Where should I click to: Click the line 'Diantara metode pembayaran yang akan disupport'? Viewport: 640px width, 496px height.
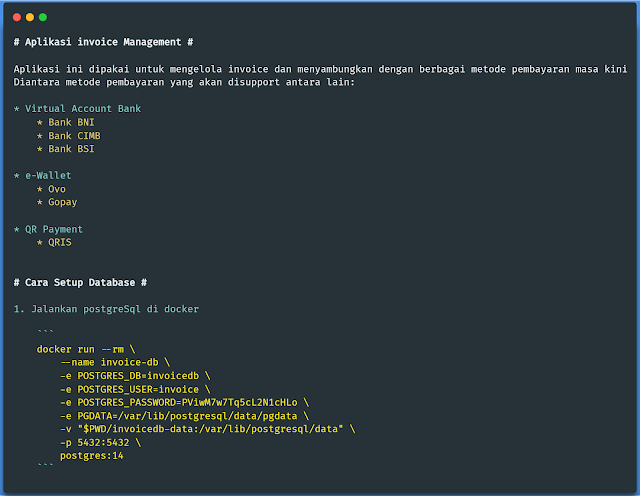click(x=184, y=82)
